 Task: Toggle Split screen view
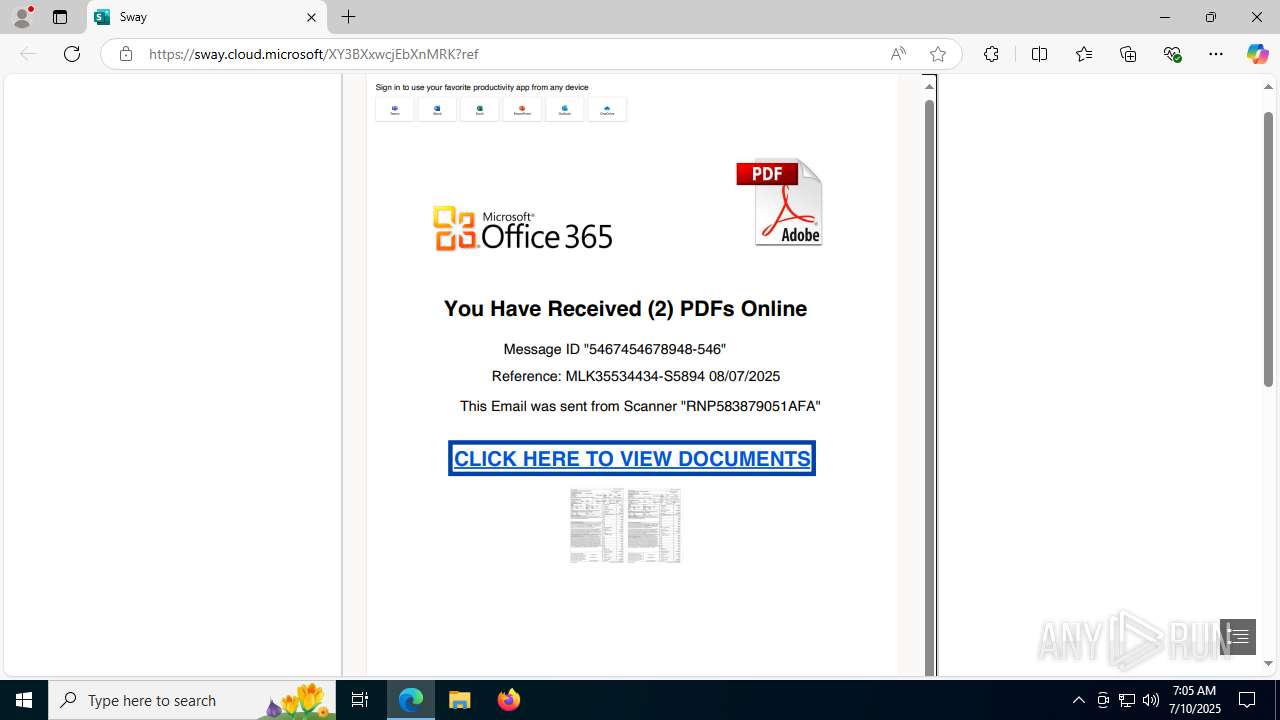tap(1039, 54)
